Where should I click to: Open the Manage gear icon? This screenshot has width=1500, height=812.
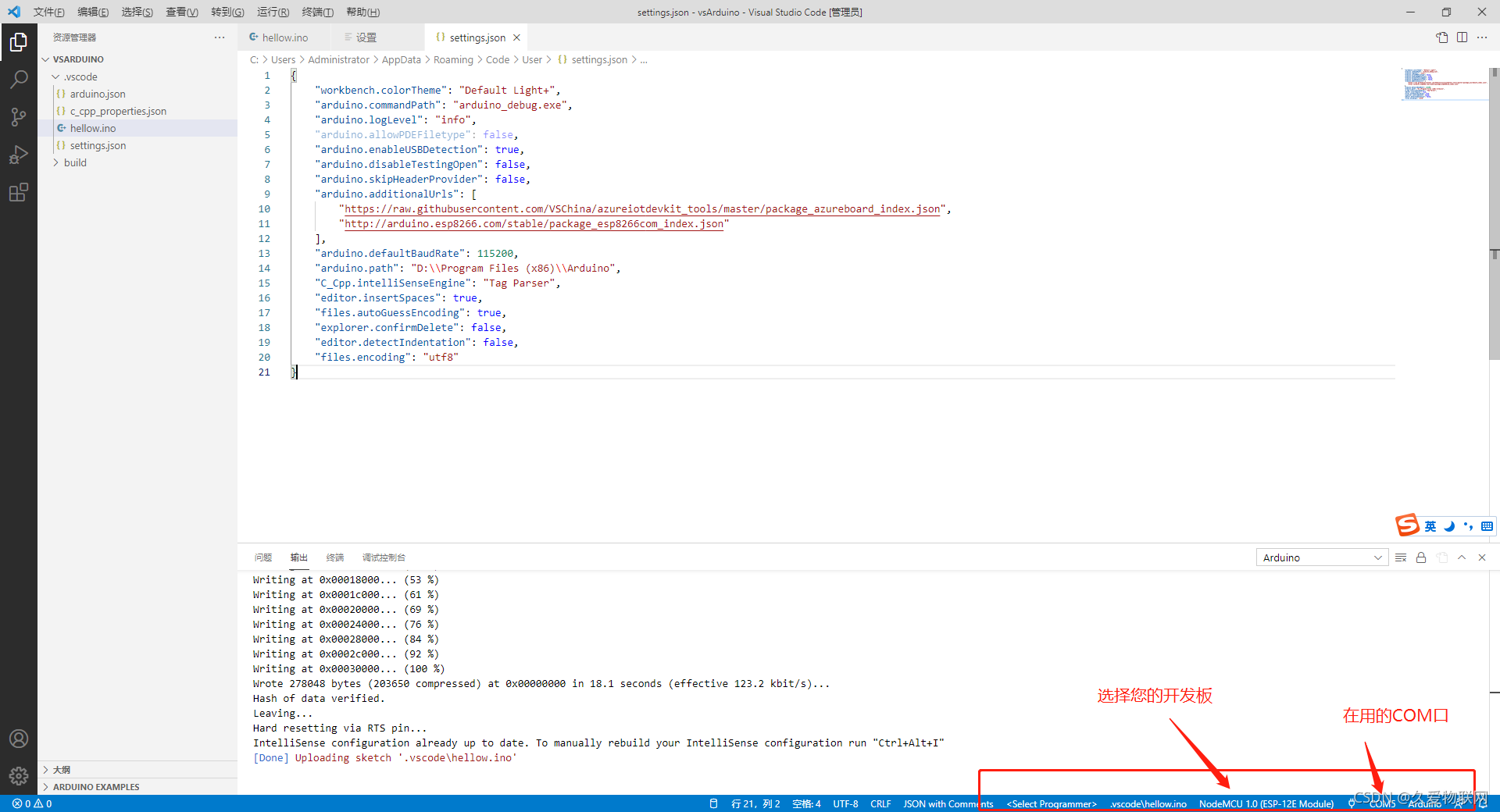click(19, 776)
